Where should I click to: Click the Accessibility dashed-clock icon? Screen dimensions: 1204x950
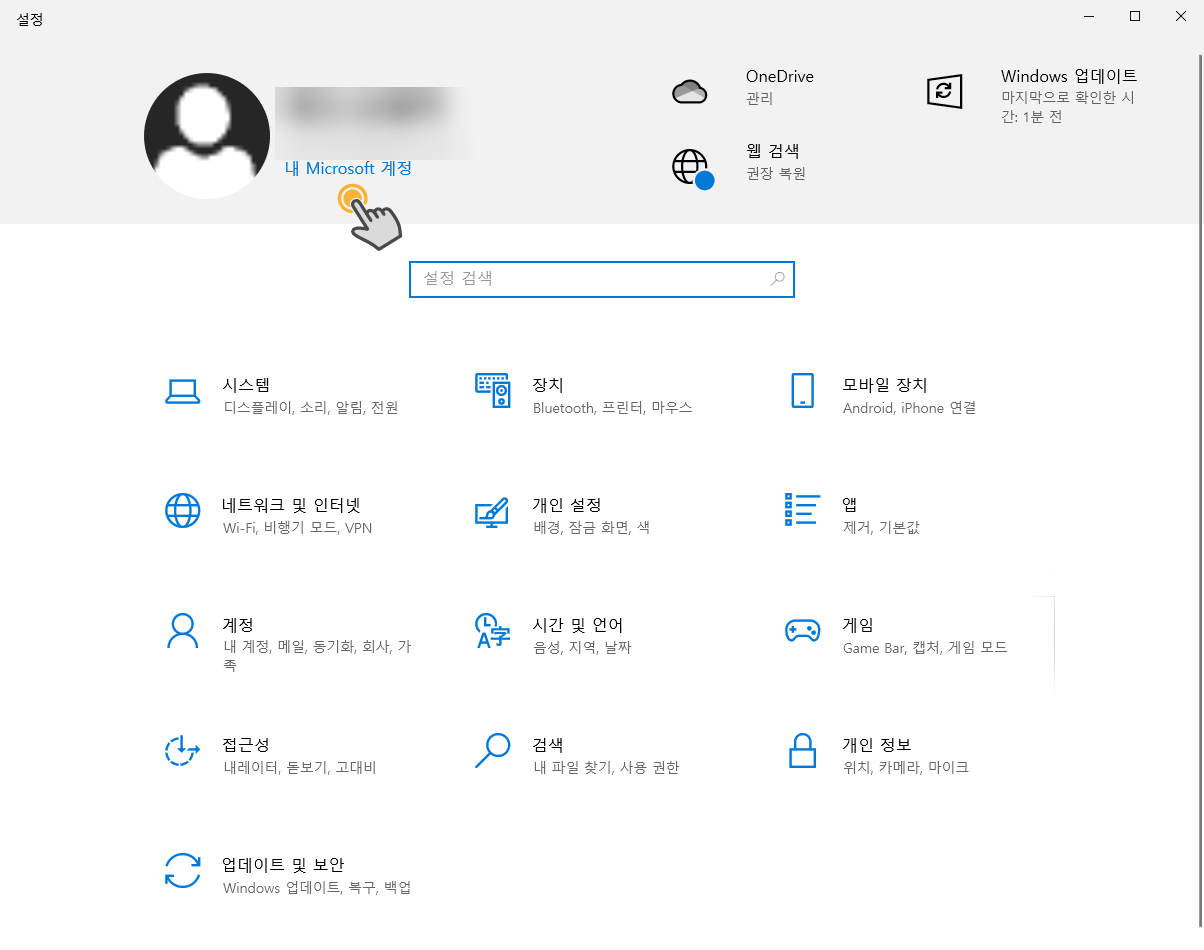click(x=182, y=751)
